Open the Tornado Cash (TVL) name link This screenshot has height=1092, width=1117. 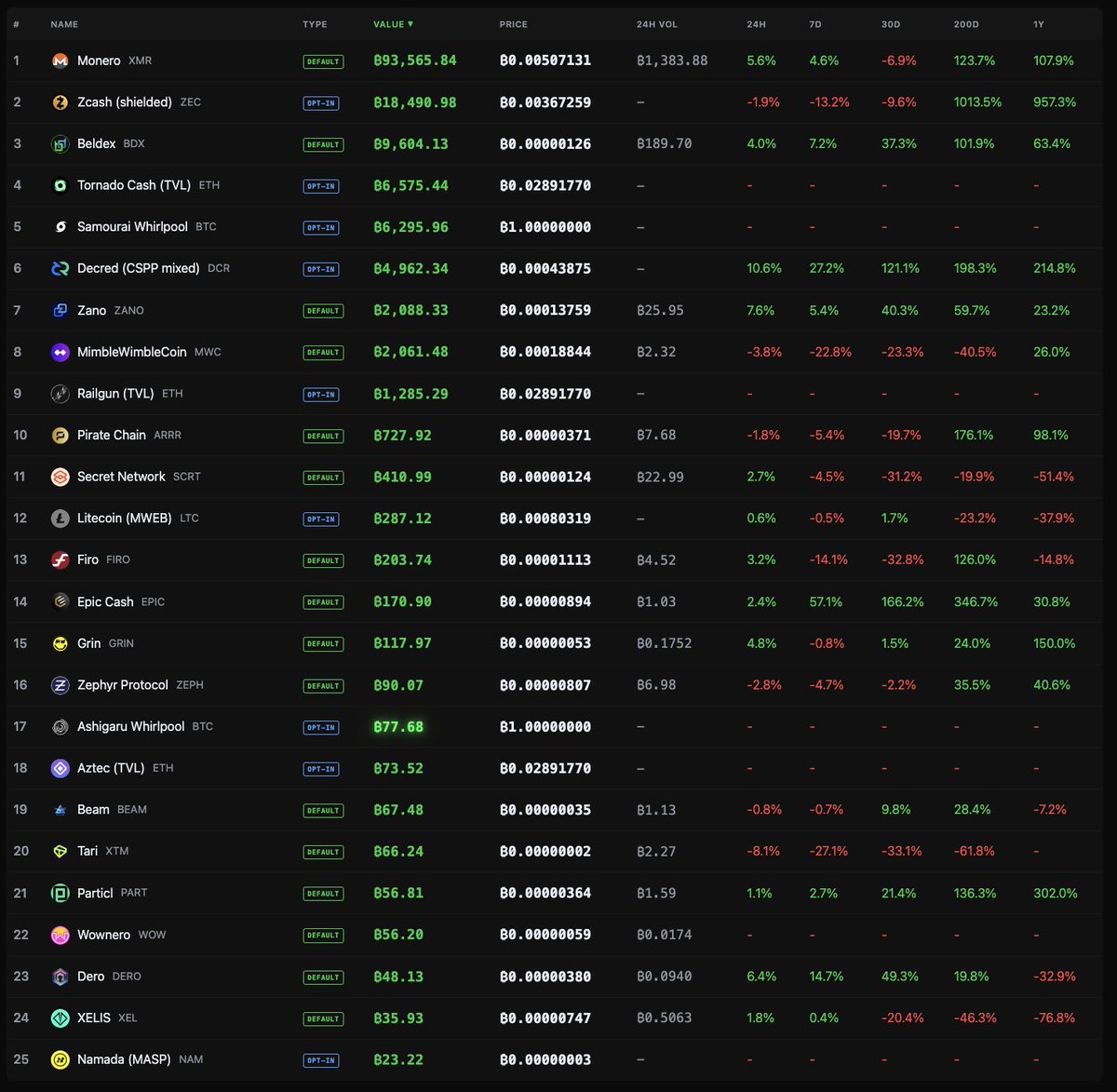pos(134,185)
